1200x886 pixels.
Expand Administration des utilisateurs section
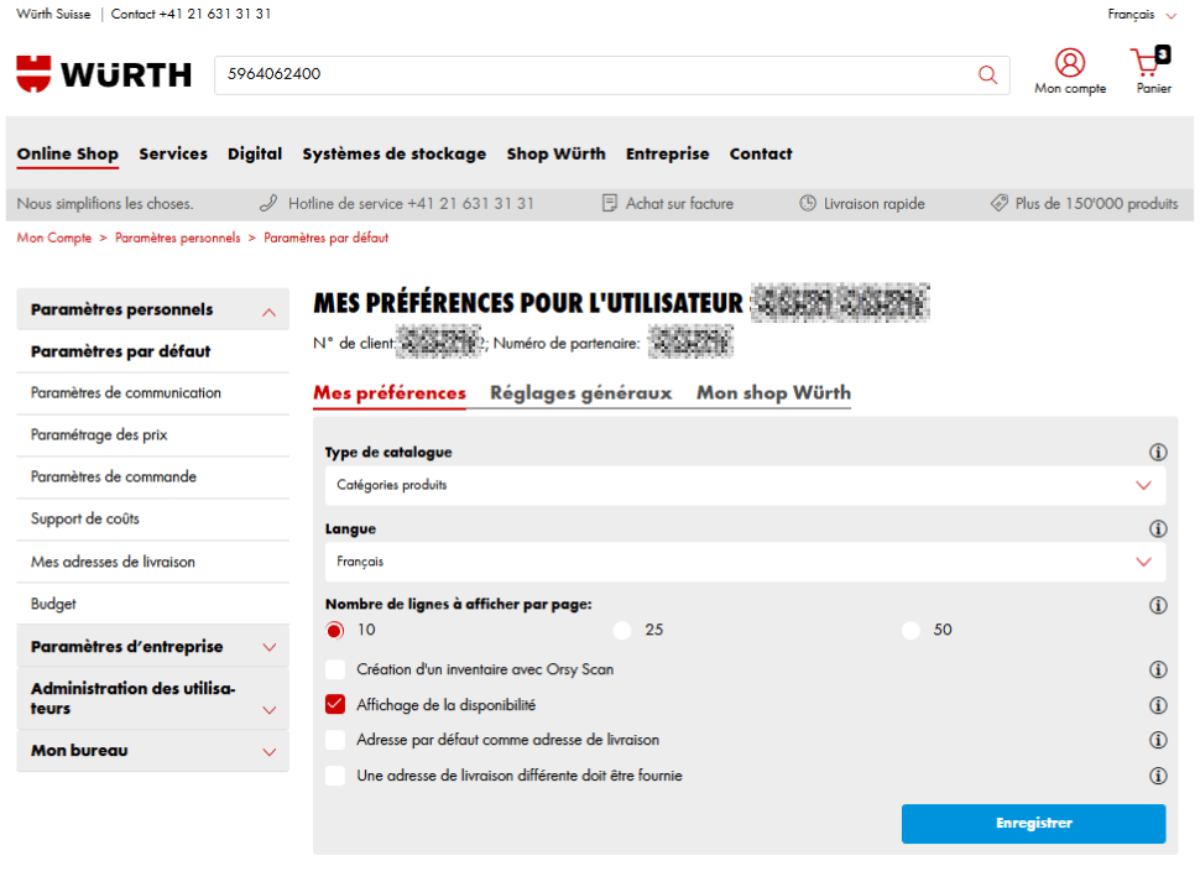[x=153, y=698]
